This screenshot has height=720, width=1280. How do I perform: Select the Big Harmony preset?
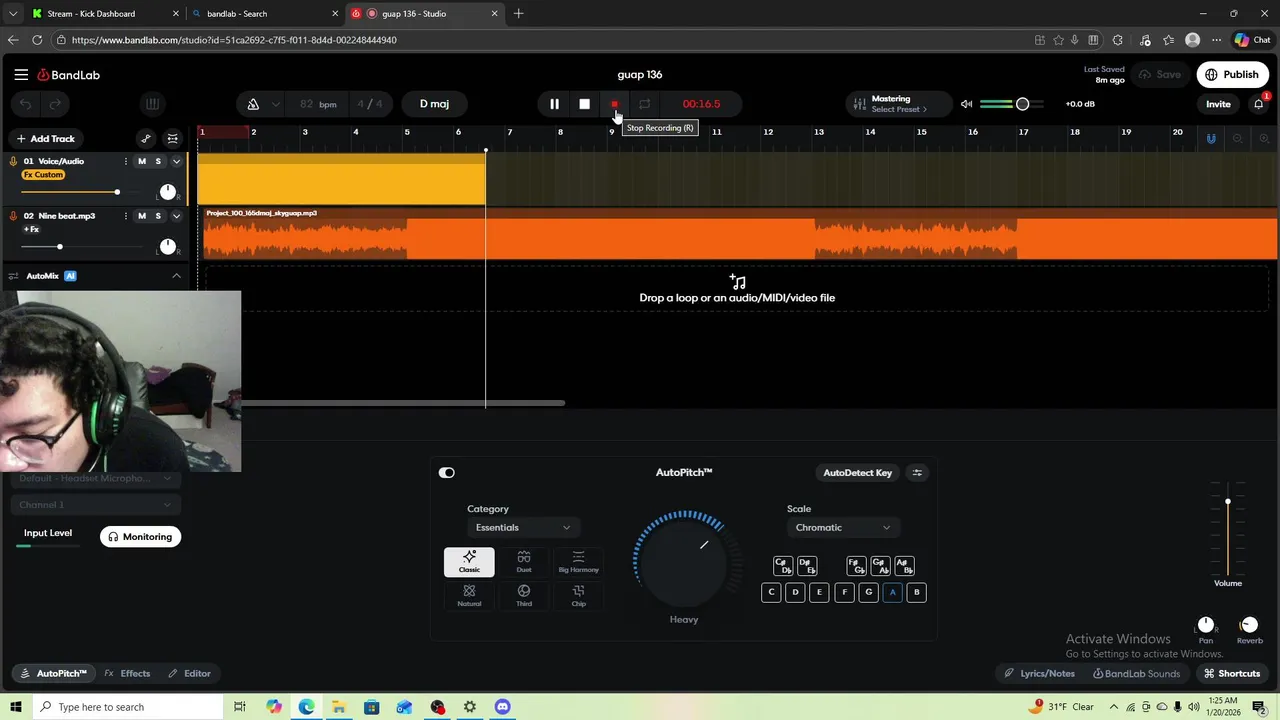click(578, 562)
